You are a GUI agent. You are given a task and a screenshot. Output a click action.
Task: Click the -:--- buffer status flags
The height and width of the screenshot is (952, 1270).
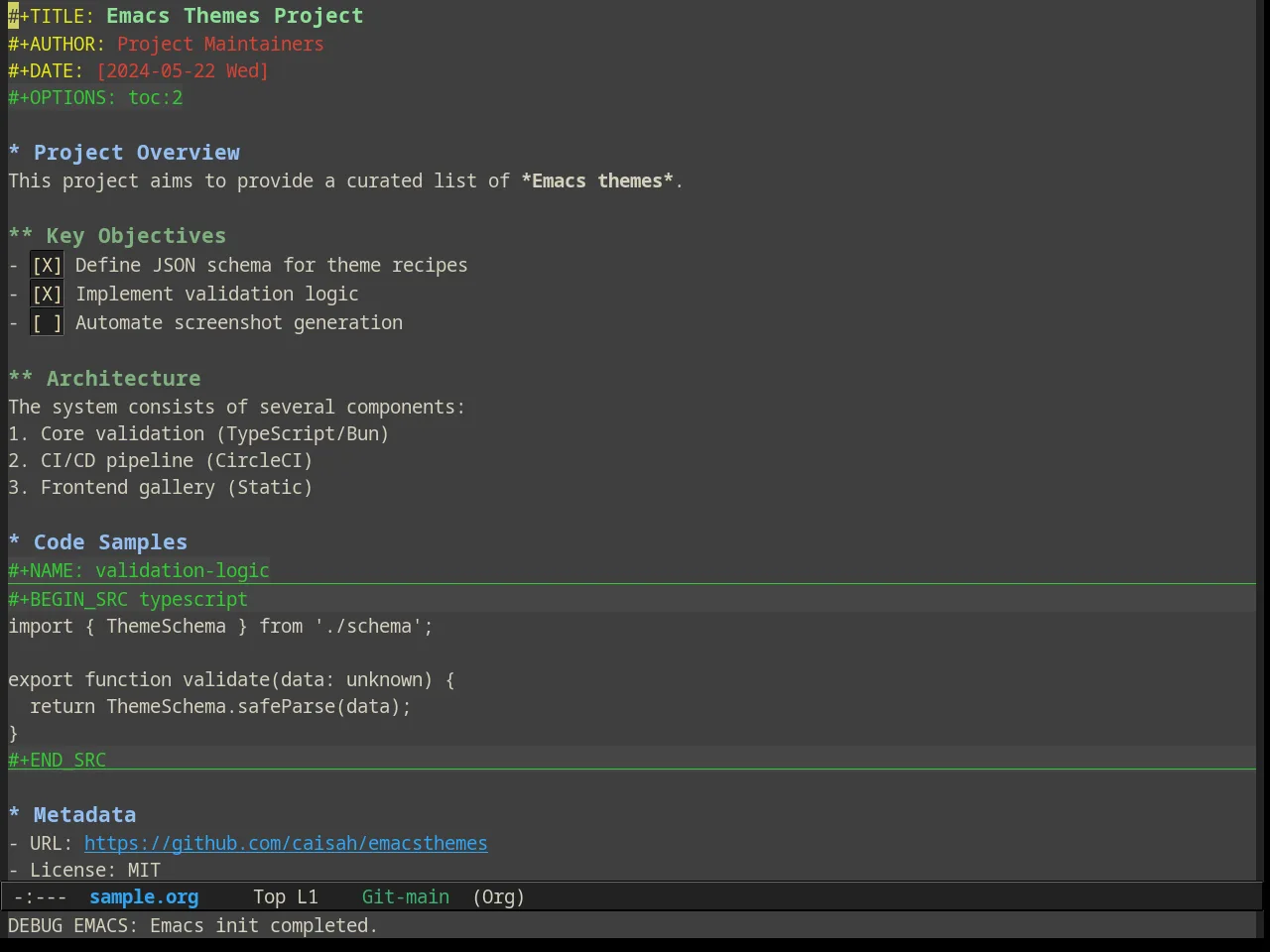41,897
